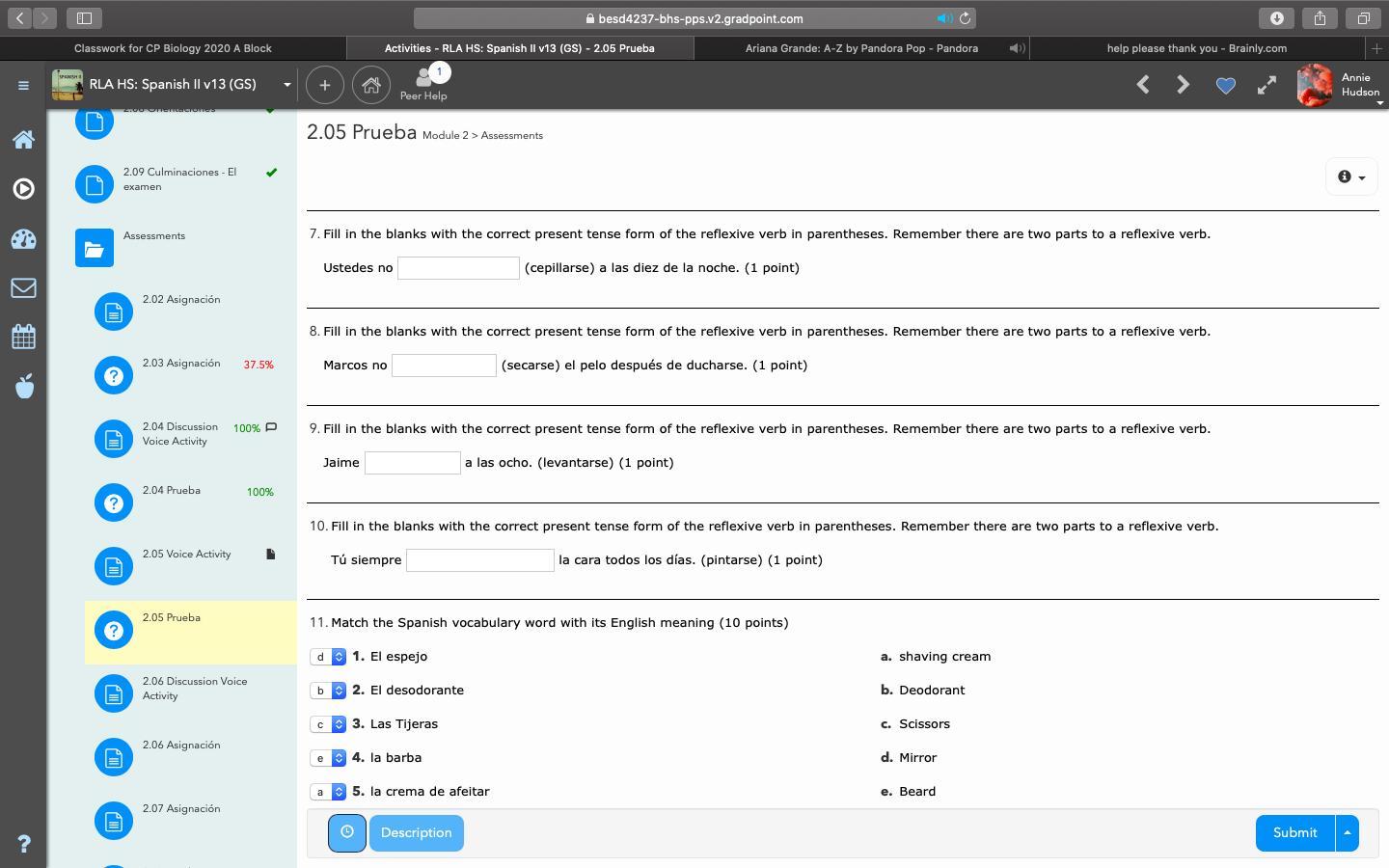This screenshot has height=868, width=1389.
Task: Open the dashboard palette icon in left rail
Action: [x=24, y=239]
